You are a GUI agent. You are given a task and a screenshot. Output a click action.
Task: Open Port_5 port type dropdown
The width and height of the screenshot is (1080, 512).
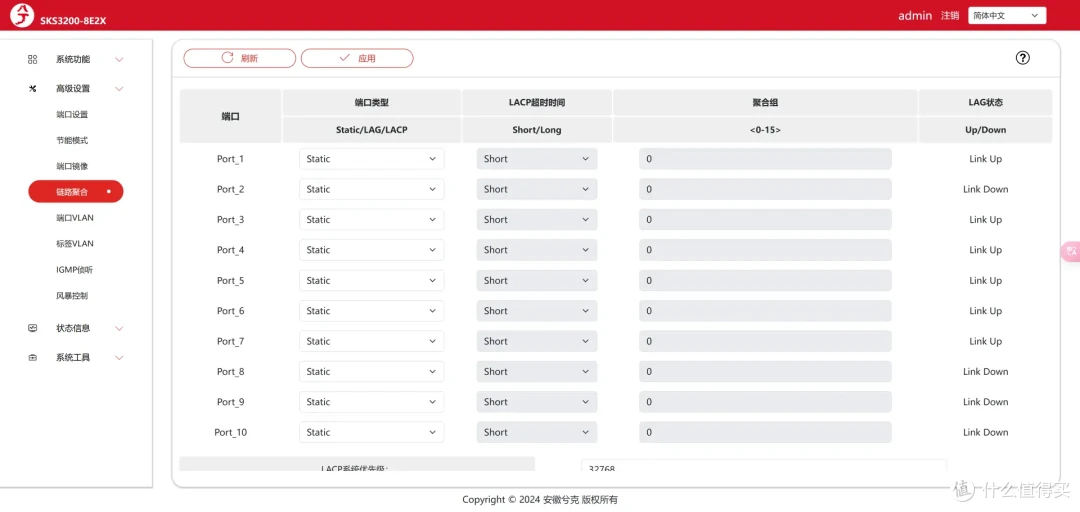pos(372,280)
